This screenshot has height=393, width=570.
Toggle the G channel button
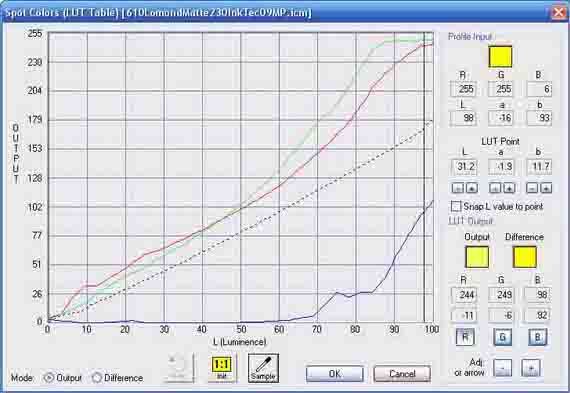click(502, 337)
